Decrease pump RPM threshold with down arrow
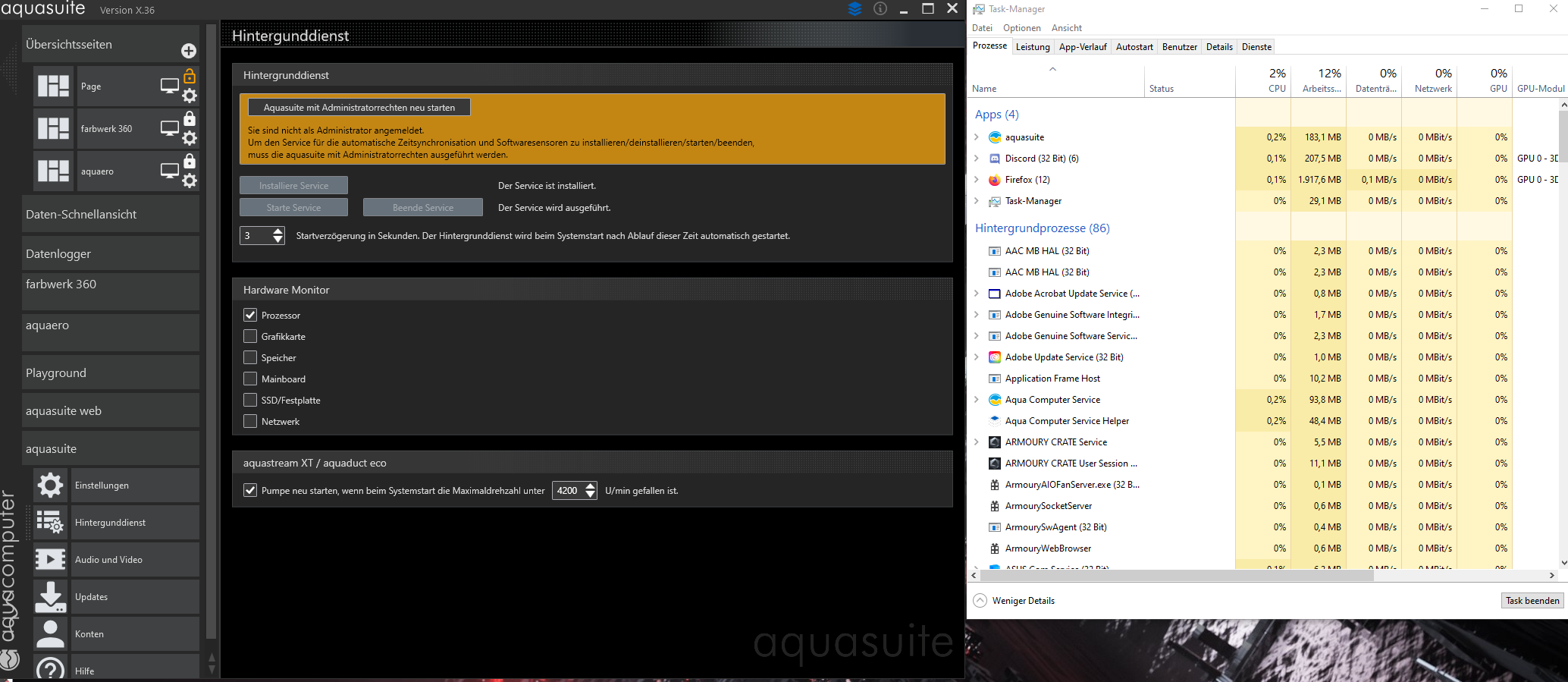 (591, 495)
